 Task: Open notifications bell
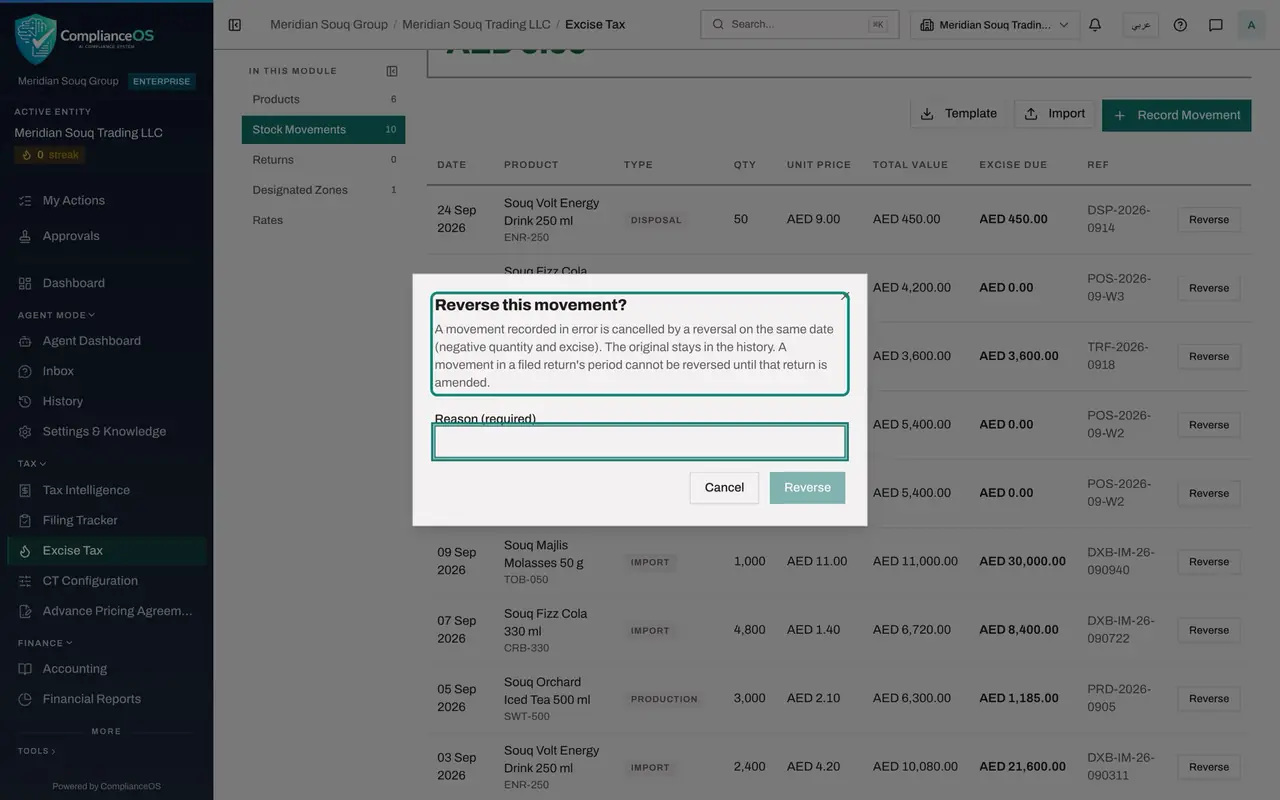coord(1095,25)
